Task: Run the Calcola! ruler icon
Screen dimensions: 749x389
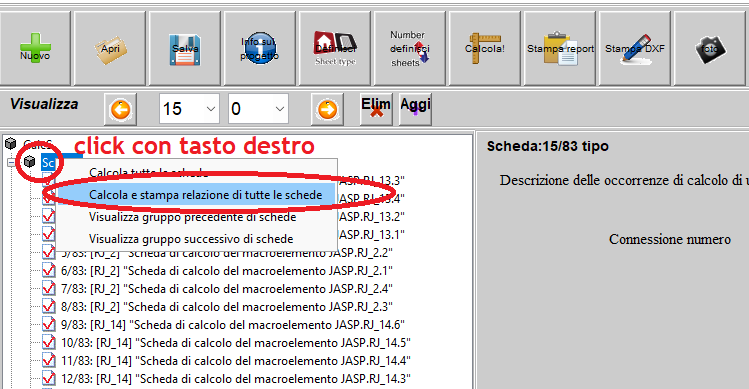Action: [x=485, y=49]
